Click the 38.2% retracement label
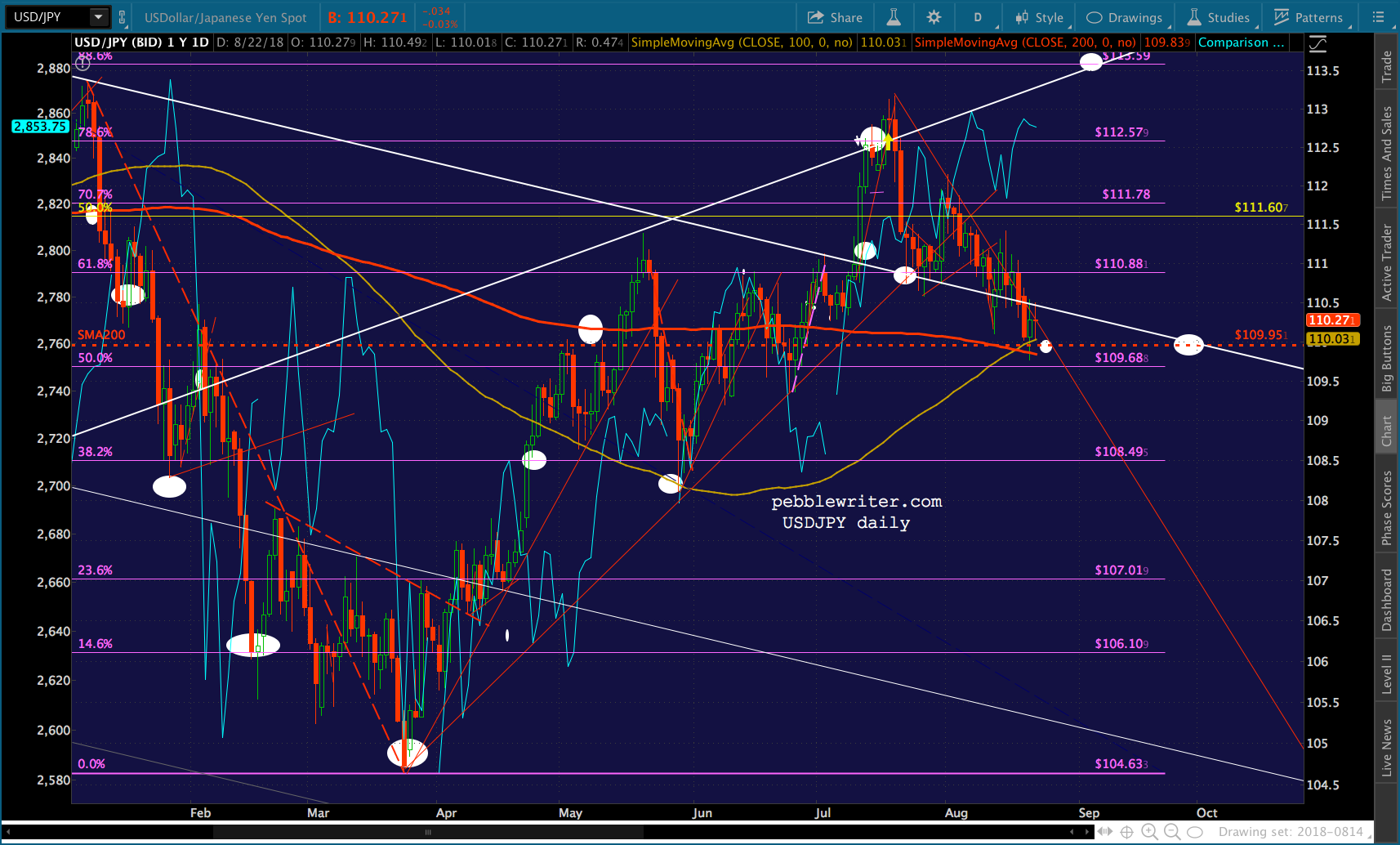The width and height of the screenshot is (1400, 845). coord(95,451)
